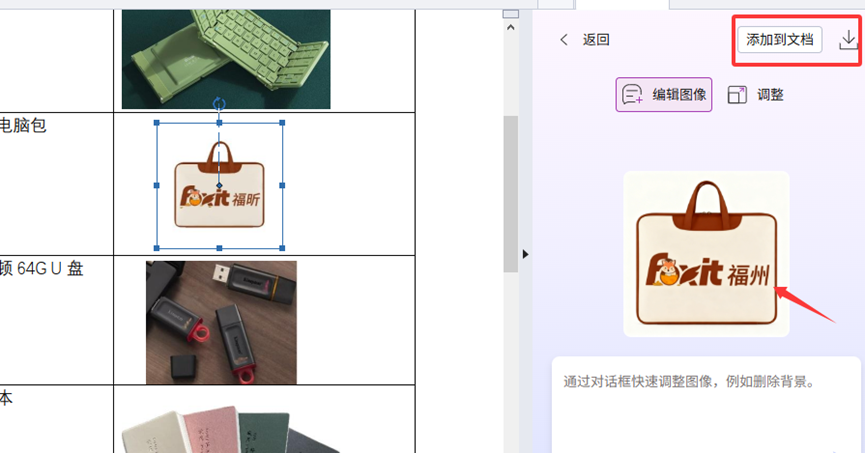Screen dimensions: 865x453
Task: Click the bottom-left resize handle of selected image
Action: [x=157, y=247]
